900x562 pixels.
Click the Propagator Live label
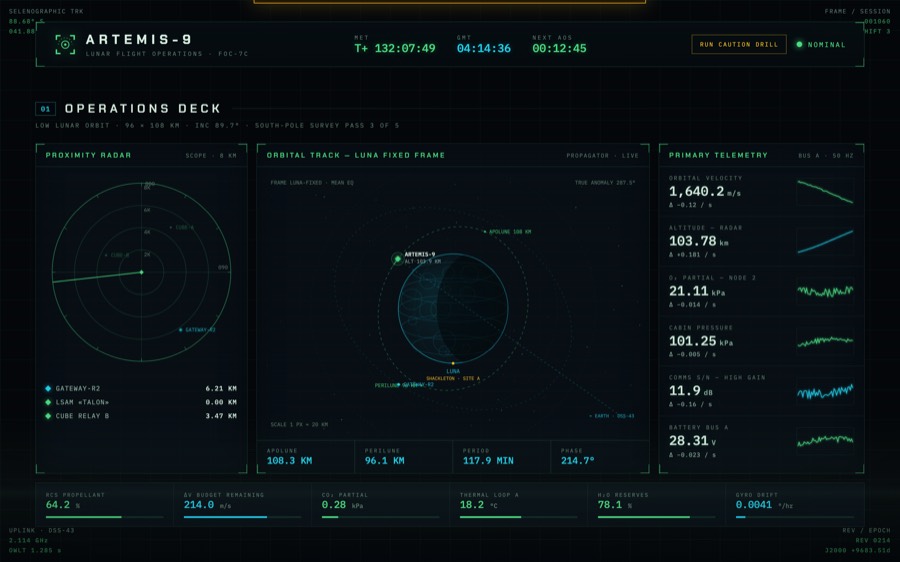coord(602,156)
